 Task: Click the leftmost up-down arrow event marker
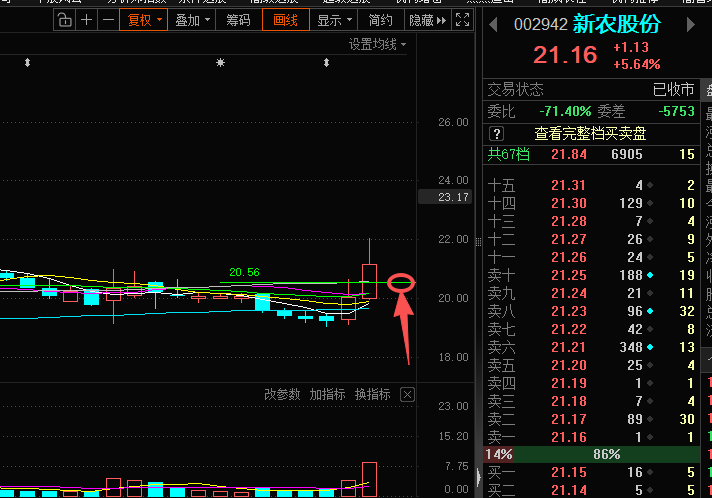[27, 63]
